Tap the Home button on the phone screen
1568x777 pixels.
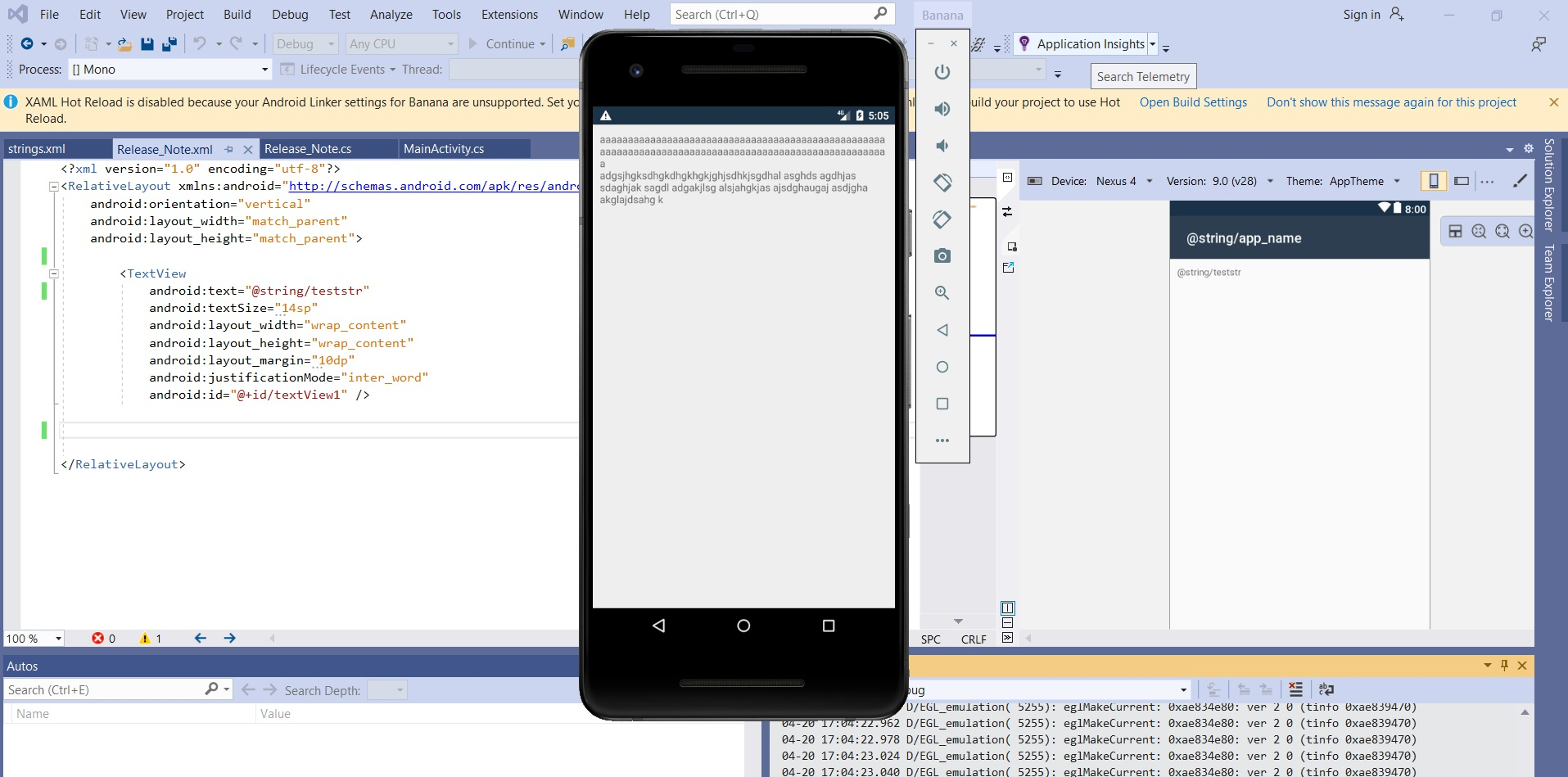coord(743,626)
